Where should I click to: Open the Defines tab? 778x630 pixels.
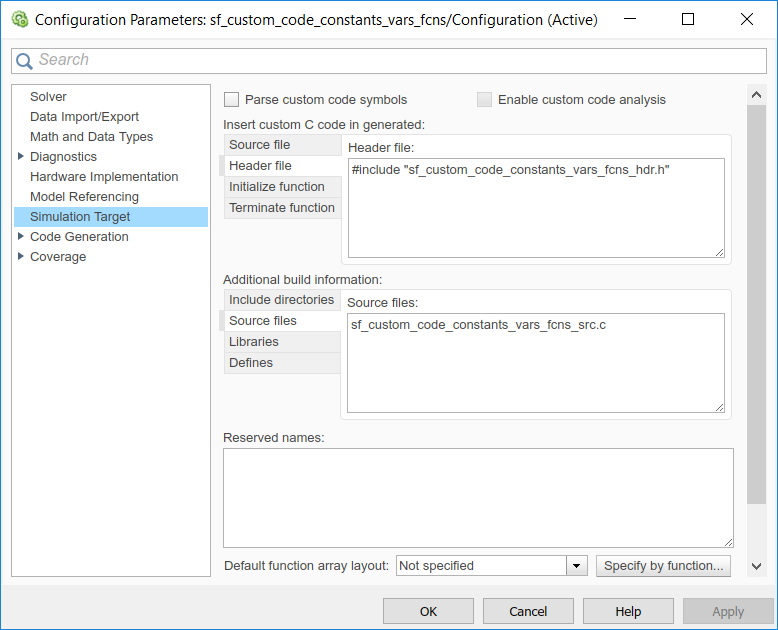282,363
